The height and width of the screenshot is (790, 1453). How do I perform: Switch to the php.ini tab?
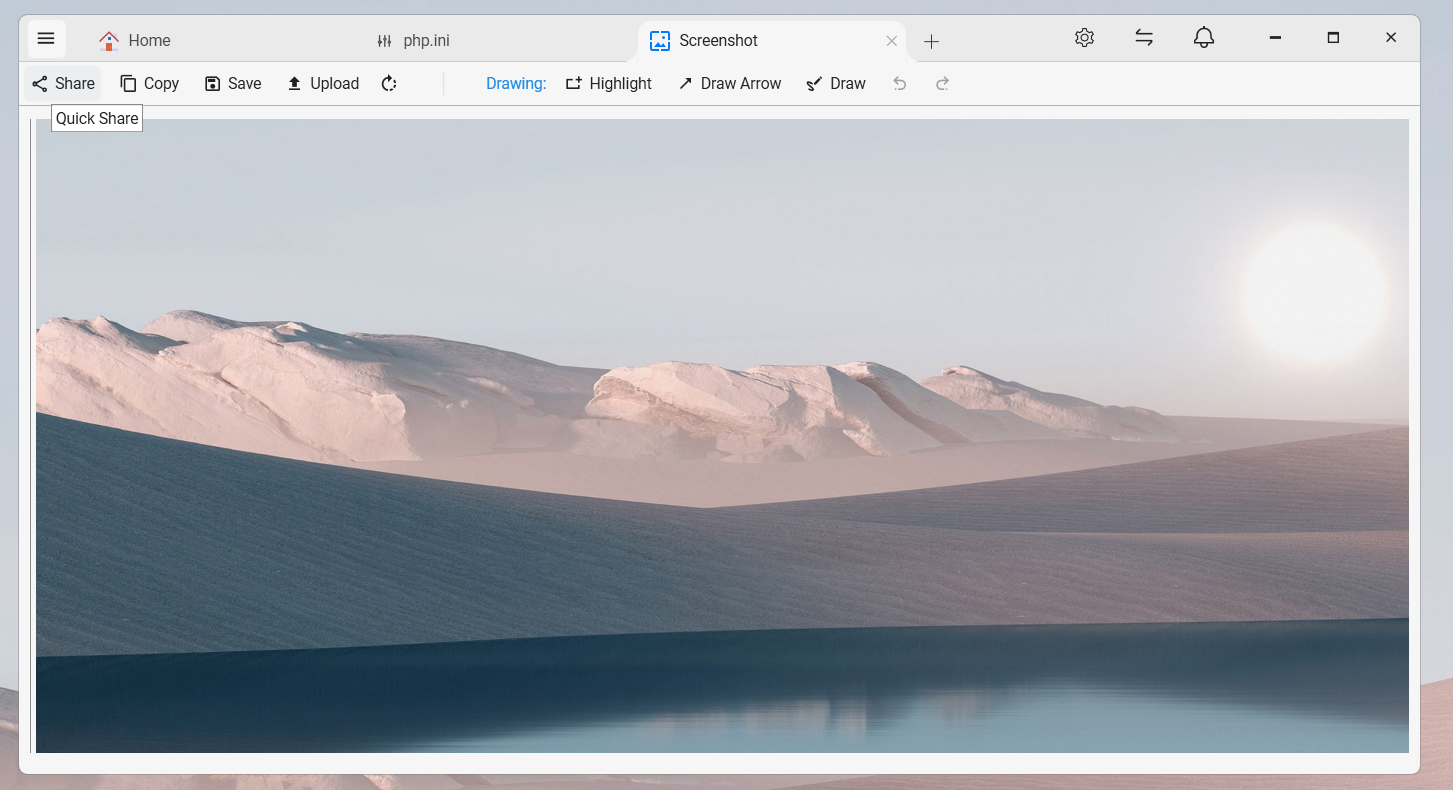click(413, 41)
